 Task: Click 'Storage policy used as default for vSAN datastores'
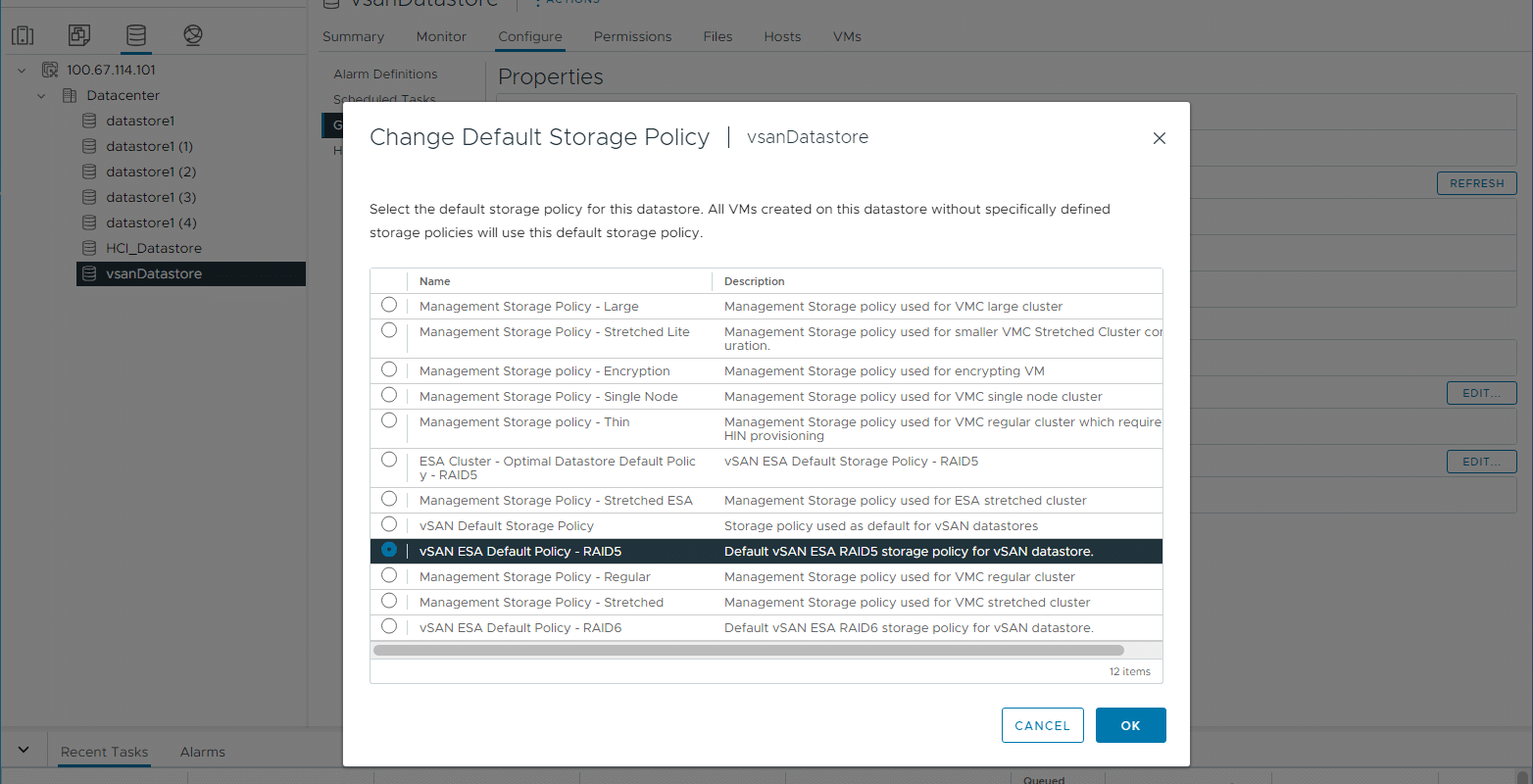tap(881, 525)
